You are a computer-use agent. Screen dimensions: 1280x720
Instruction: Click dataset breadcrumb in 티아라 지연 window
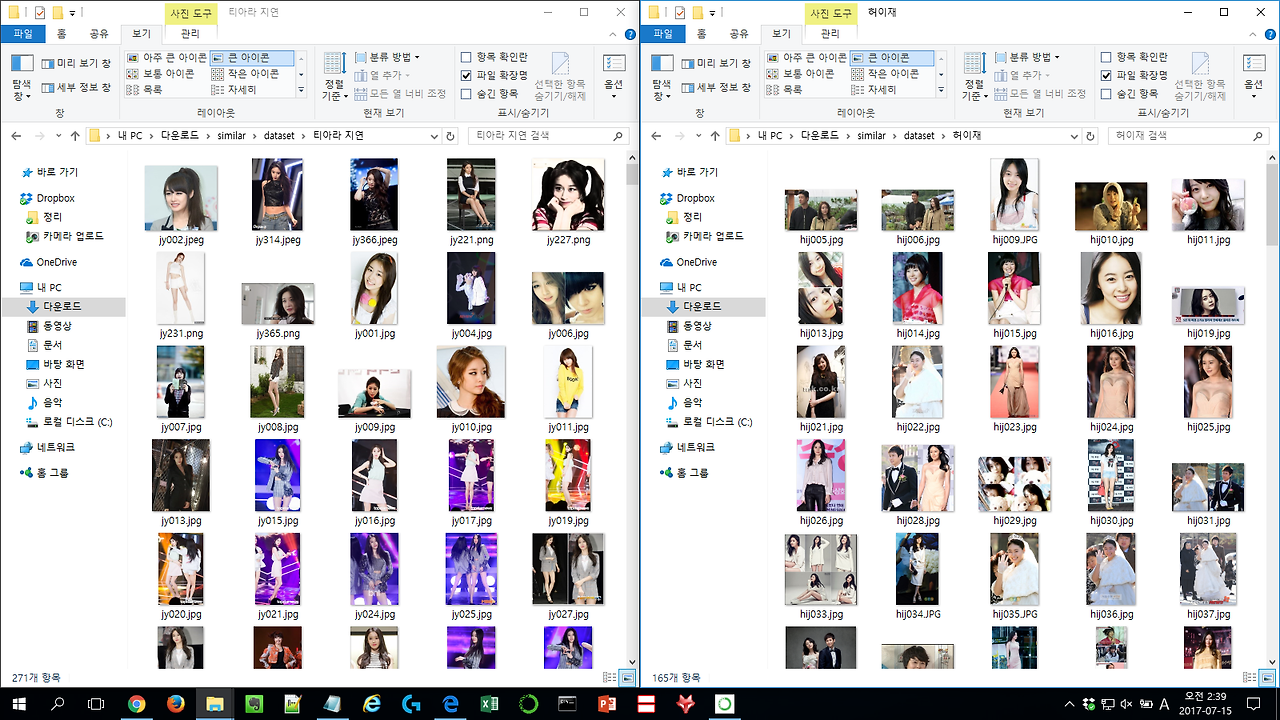[x=279, y=136]
